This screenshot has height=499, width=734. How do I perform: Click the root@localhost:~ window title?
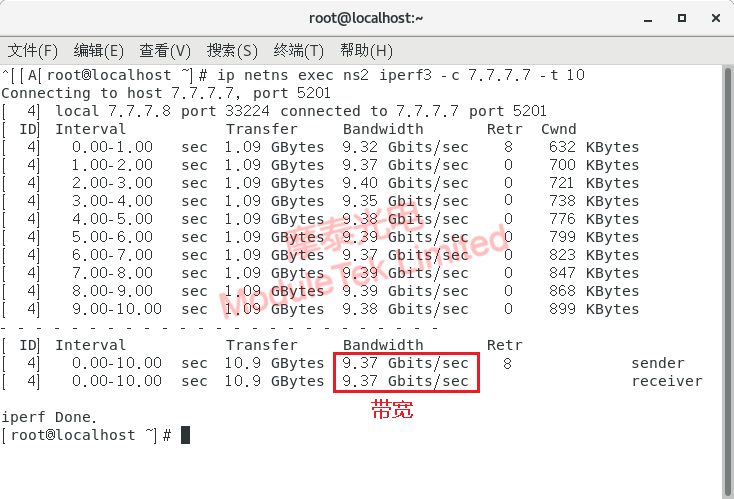pos(366,18)
